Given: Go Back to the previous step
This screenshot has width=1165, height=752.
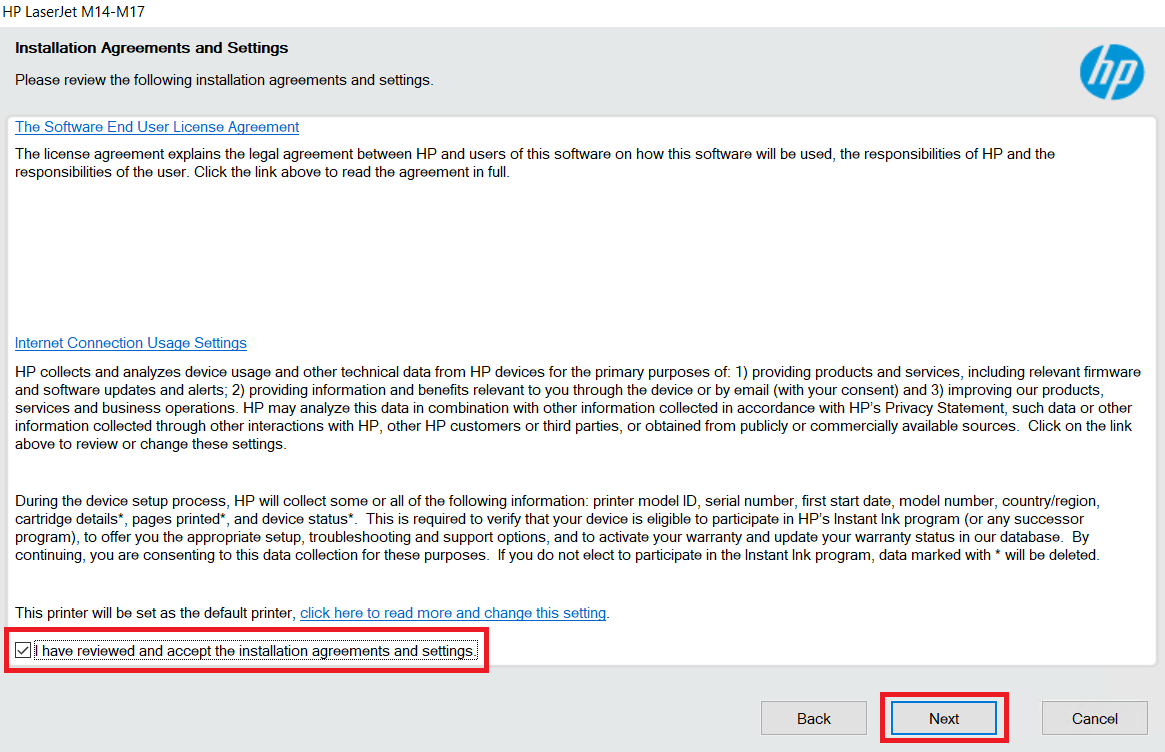Looking at the screenshot, I should pos(814,719).
